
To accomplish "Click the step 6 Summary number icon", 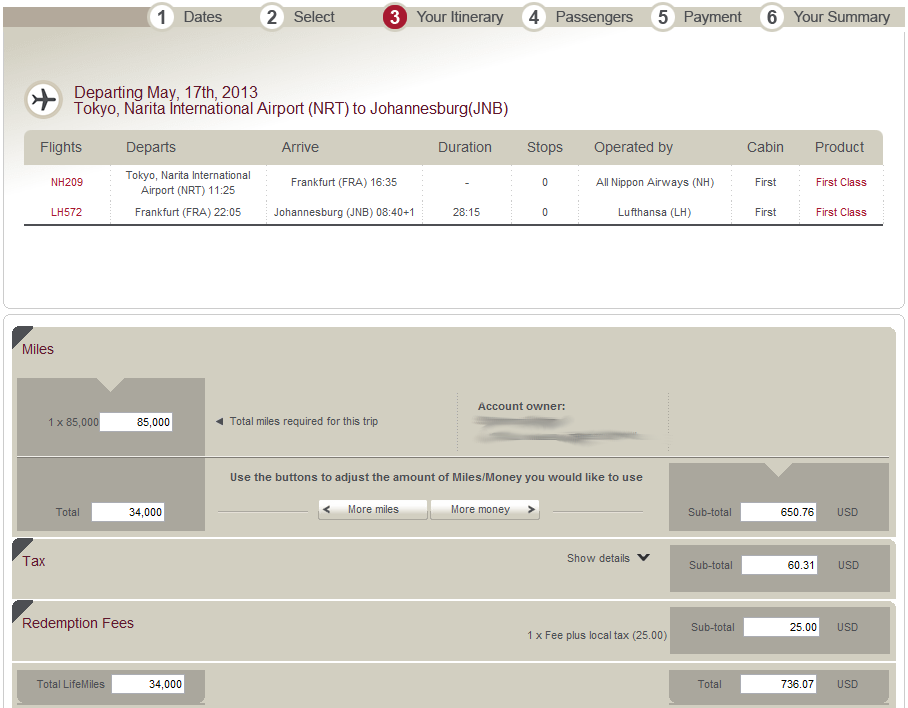I will pyautogui.click(x=771, y=17).
